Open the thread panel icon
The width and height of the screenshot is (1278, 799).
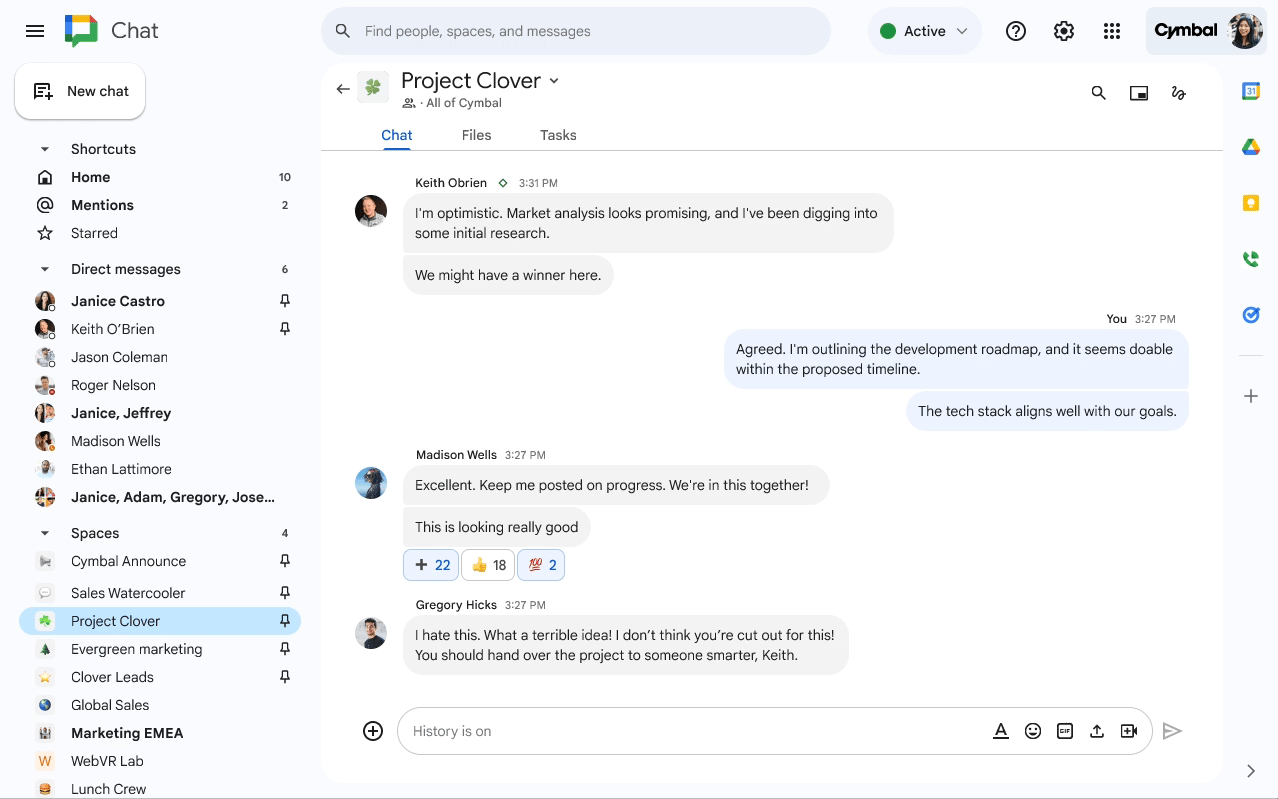pos(1179,93)
